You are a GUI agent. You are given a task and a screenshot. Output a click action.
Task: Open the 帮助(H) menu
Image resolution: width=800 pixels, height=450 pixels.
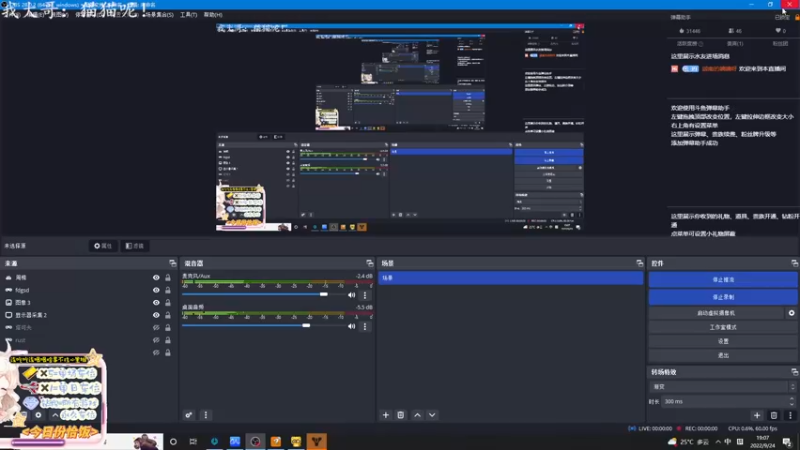point(213,15)
